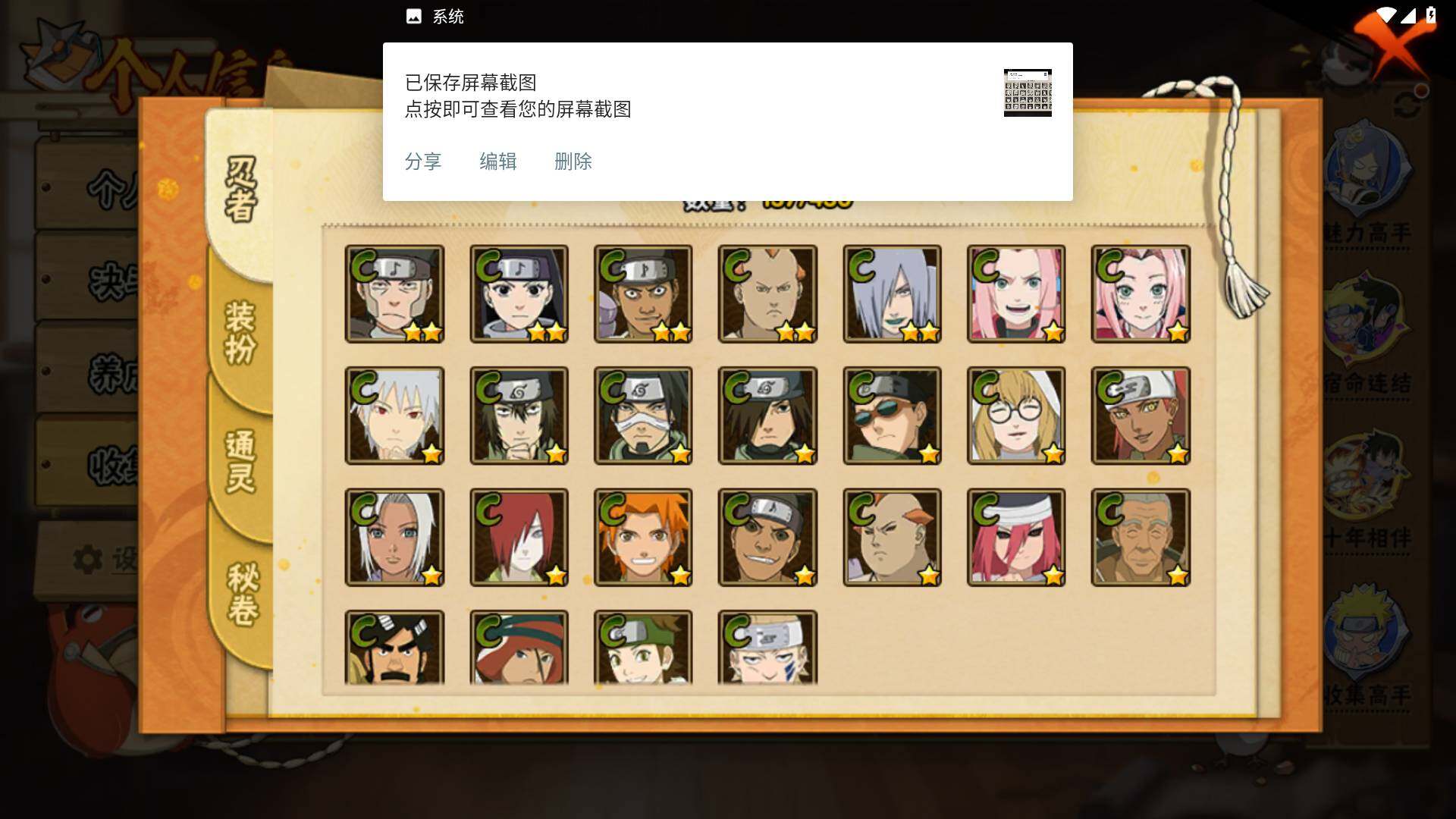
Task: Open the saved screenshot thumbnail preview
Action: (x=1028, y=93)
